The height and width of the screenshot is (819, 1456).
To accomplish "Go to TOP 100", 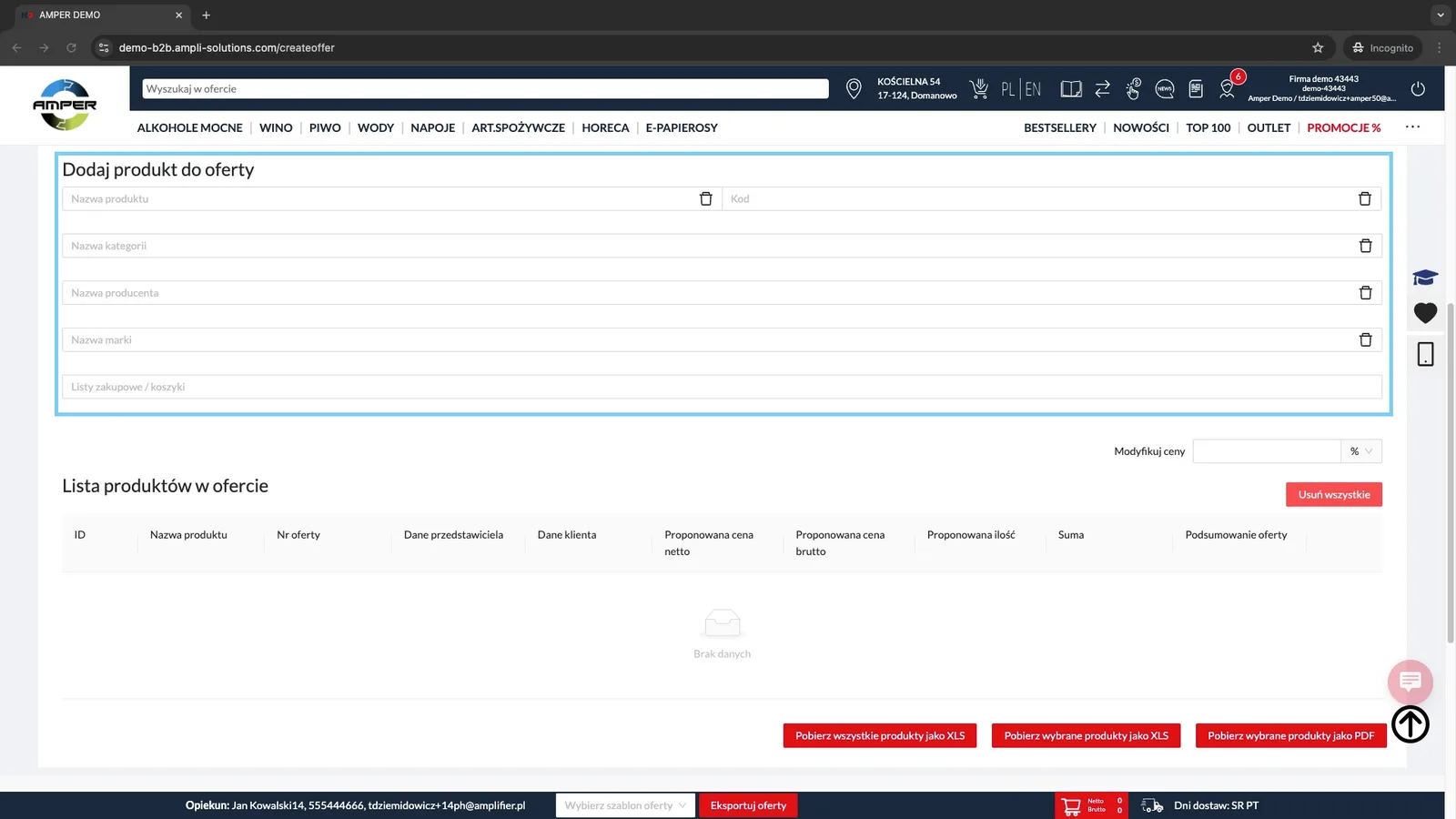I will click(1208, 127).
